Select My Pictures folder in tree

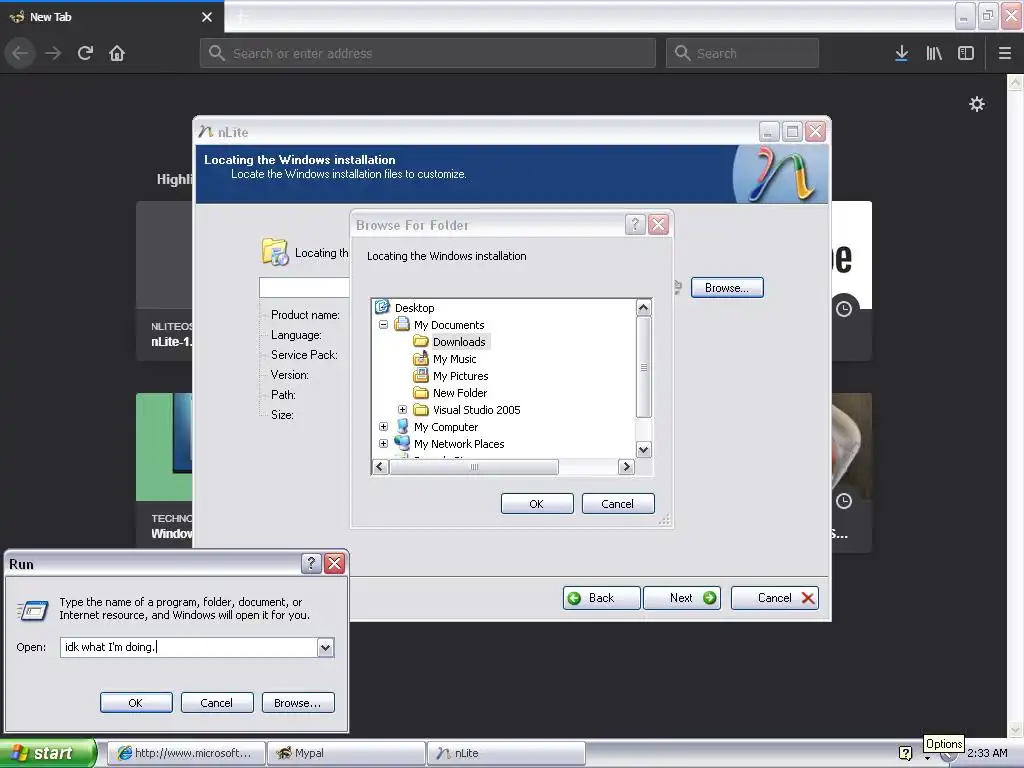tap(460, 376)
